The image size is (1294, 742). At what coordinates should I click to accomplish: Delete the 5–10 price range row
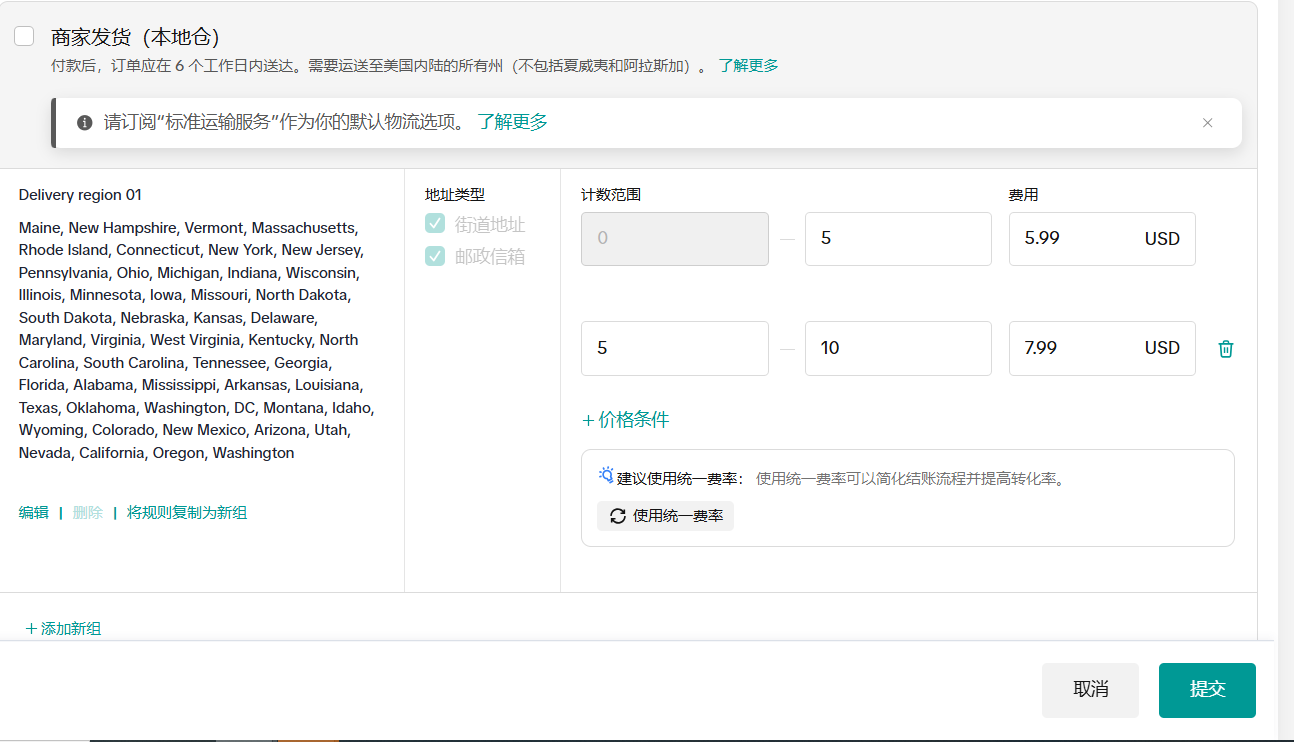tap(1225, 349)
